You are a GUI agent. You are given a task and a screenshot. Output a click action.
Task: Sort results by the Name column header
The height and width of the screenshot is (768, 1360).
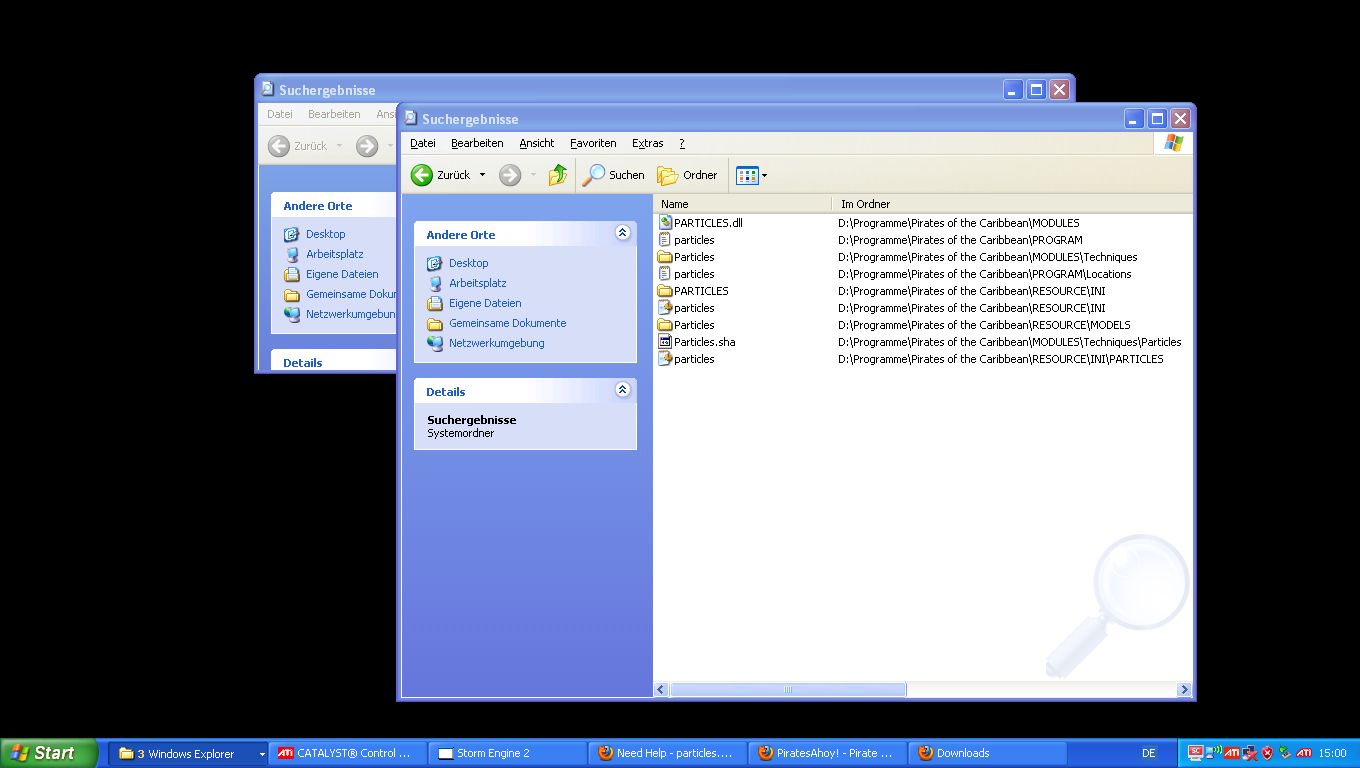pyautogui.click(x=743, y=204)
